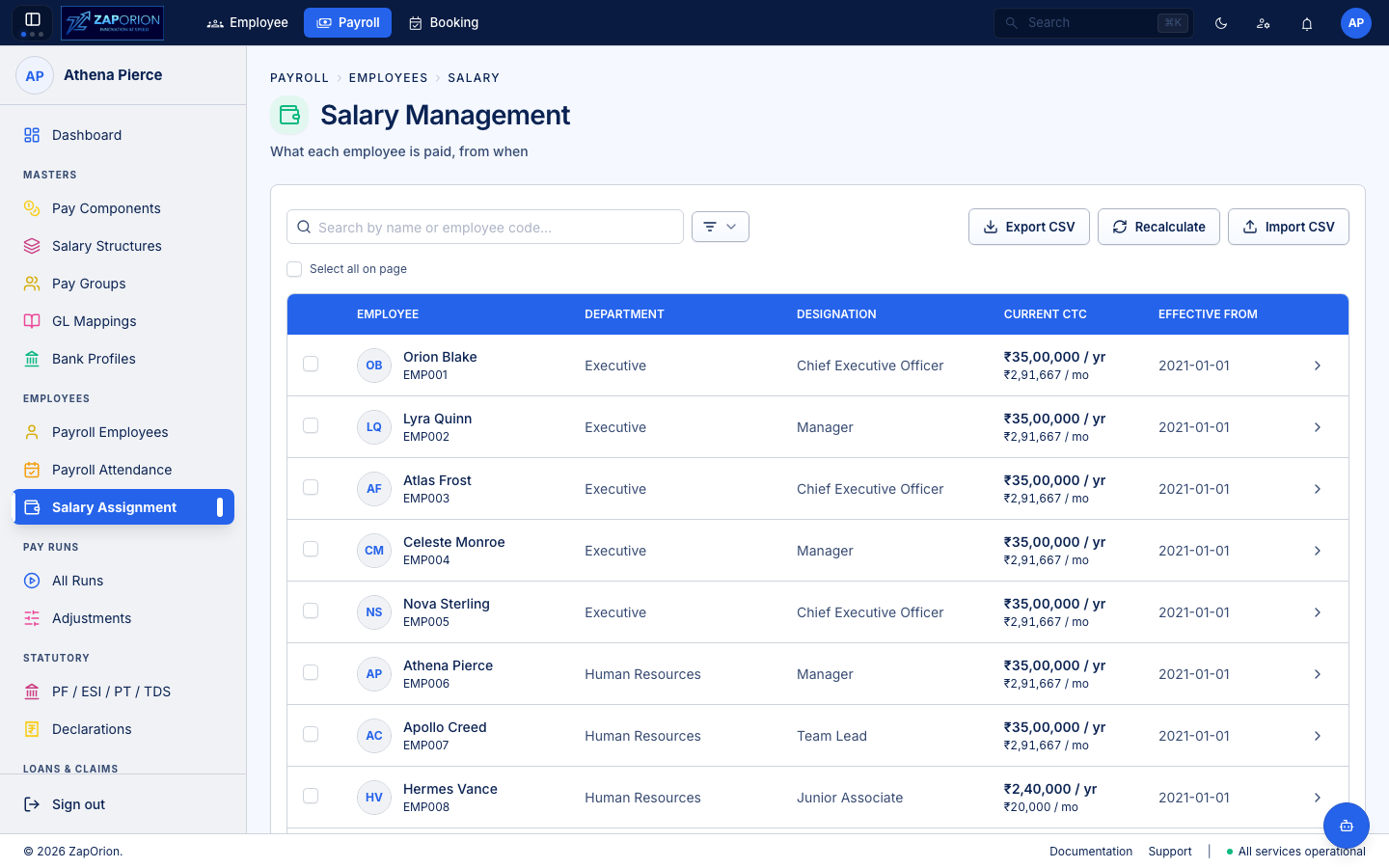Tick checkbox for Athena Pierce row
Screen dimensions: 1389x868
click(x=311, y=672)
